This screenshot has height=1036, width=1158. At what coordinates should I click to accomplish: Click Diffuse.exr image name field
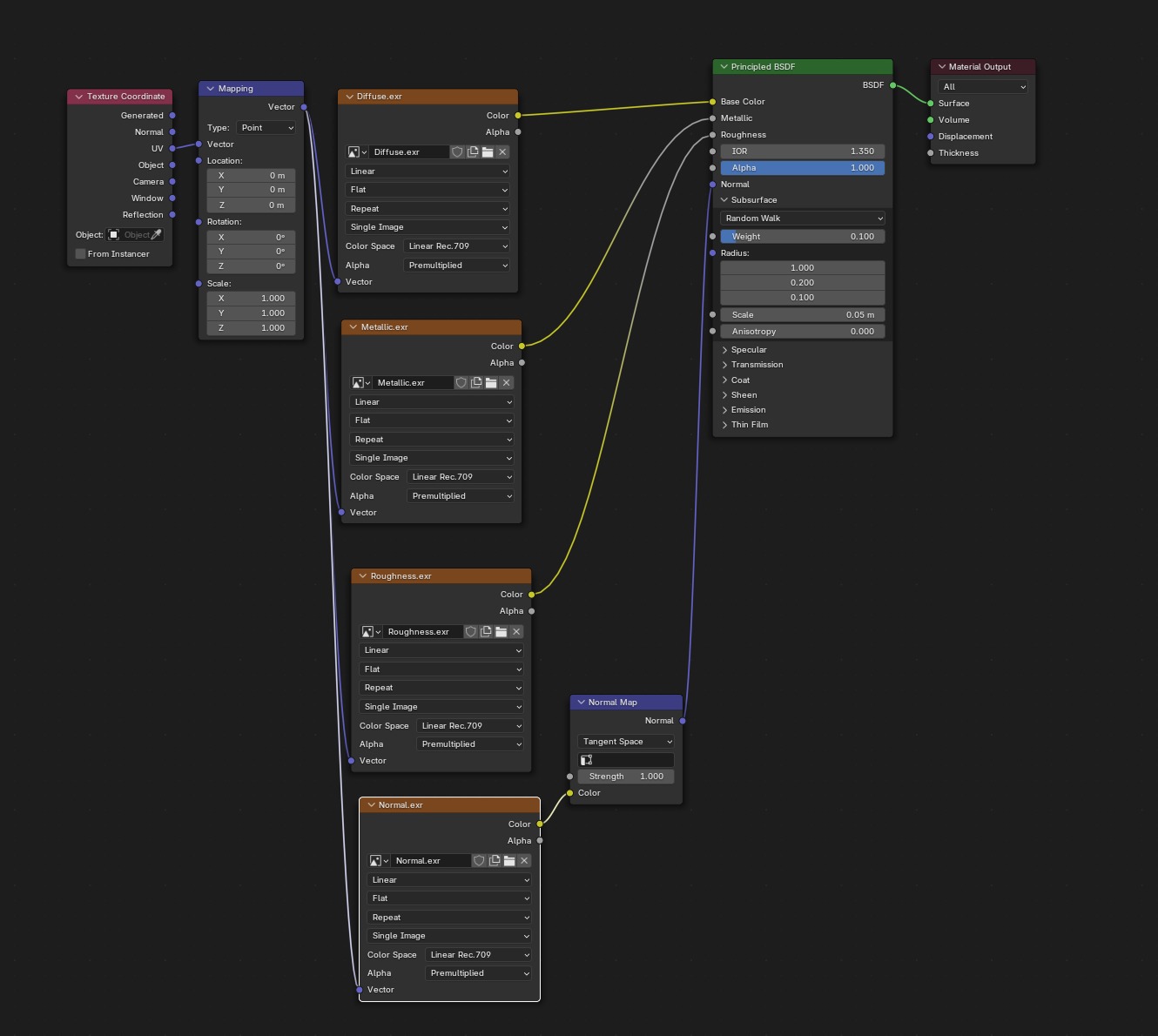(409, 152)
